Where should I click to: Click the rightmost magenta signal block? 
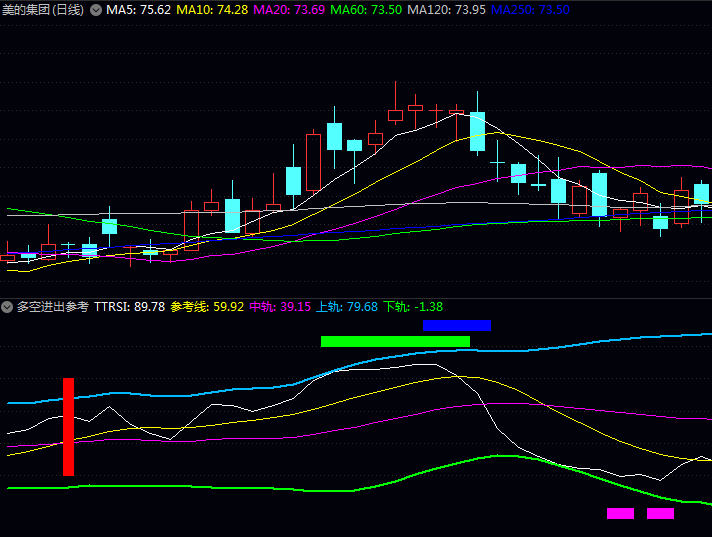[660, 513]
